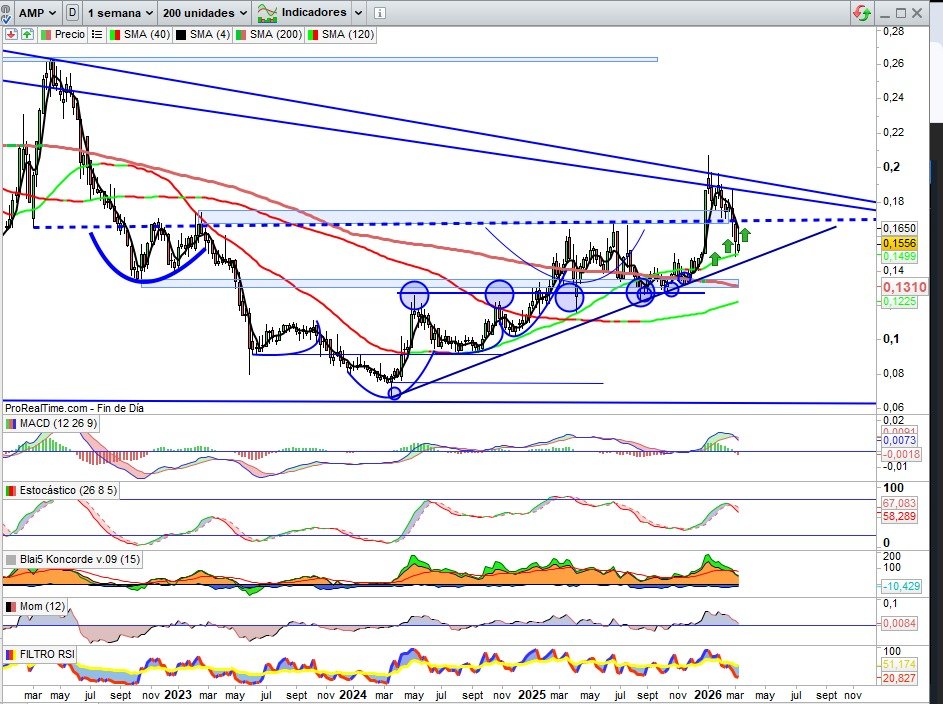943x704 pixels.
Task: Click the D daily mode button
Action: point(72,13)
